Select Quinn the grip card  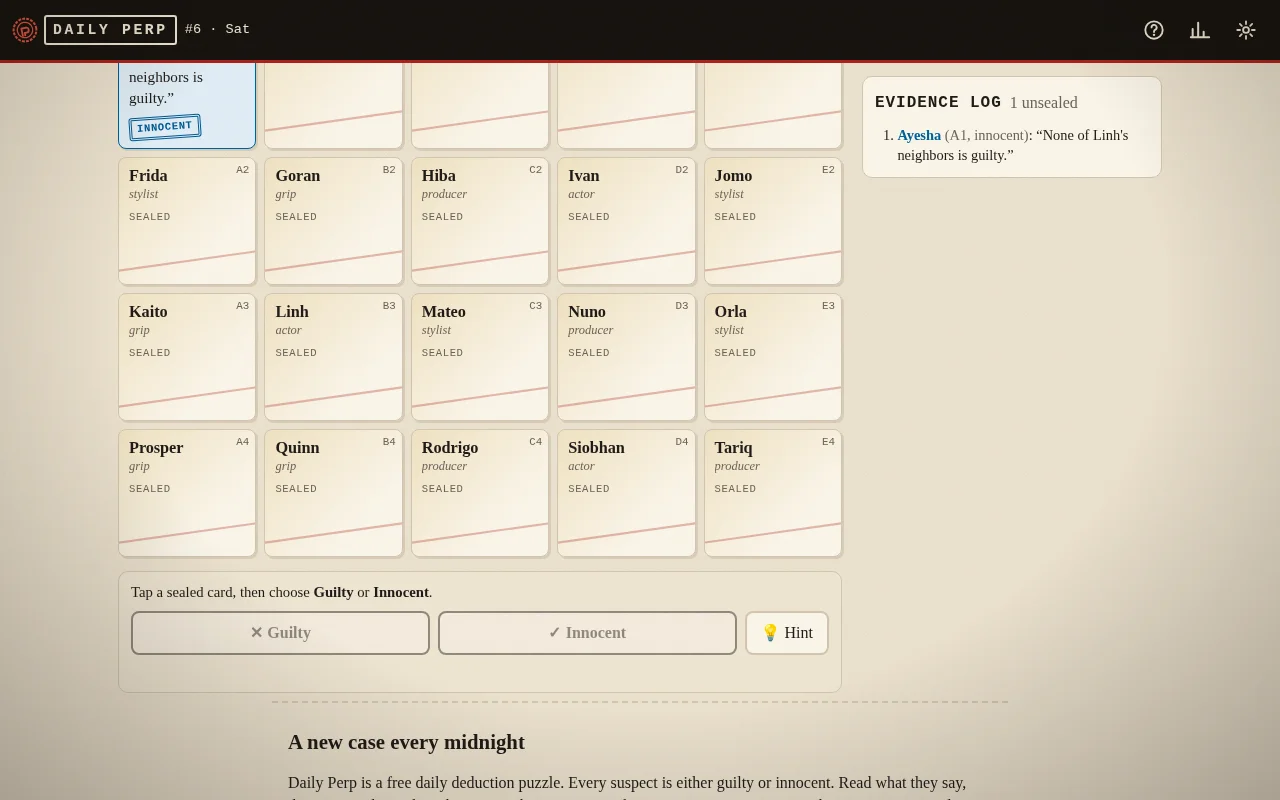pyautogui.click(x=334, y=493)
